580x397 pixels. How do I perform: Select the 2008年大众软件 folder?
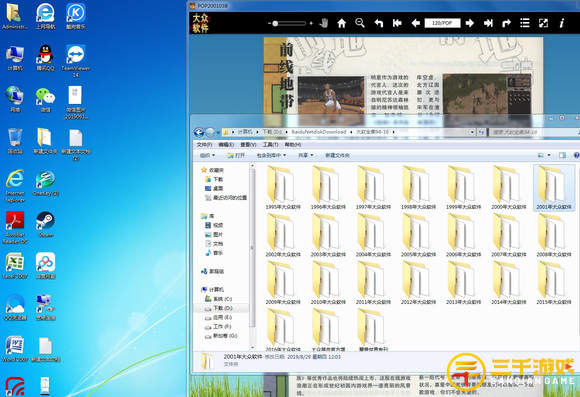pos(554,235)
